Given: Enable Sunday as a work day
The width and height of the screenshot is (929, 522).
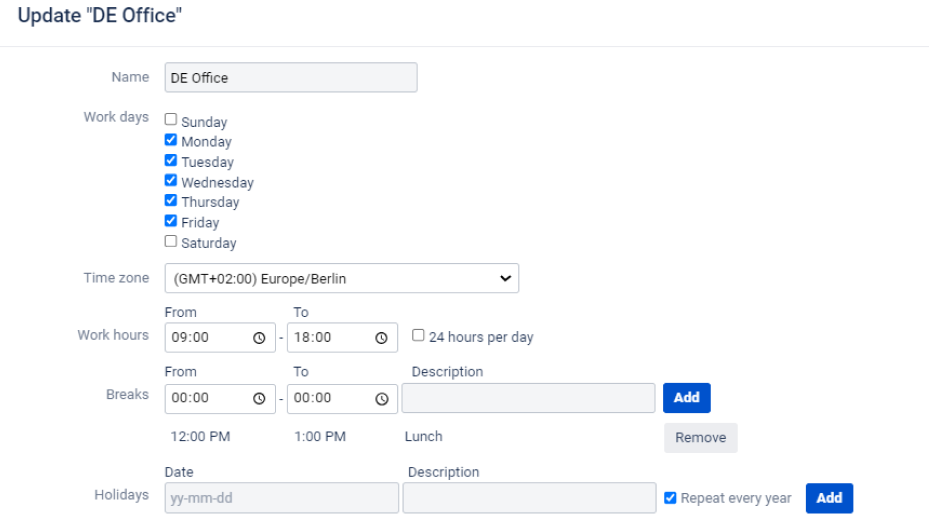Looking at the screenshot, I should 171,120.
